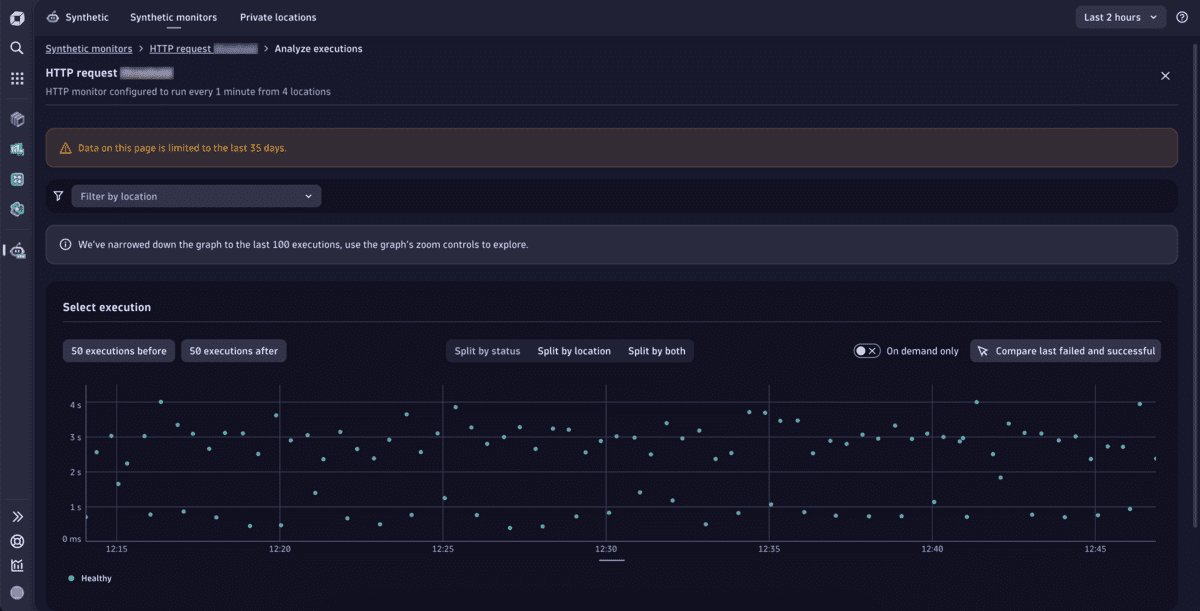Open the Last 2 hours time range dropdown

click(1120, 16)
